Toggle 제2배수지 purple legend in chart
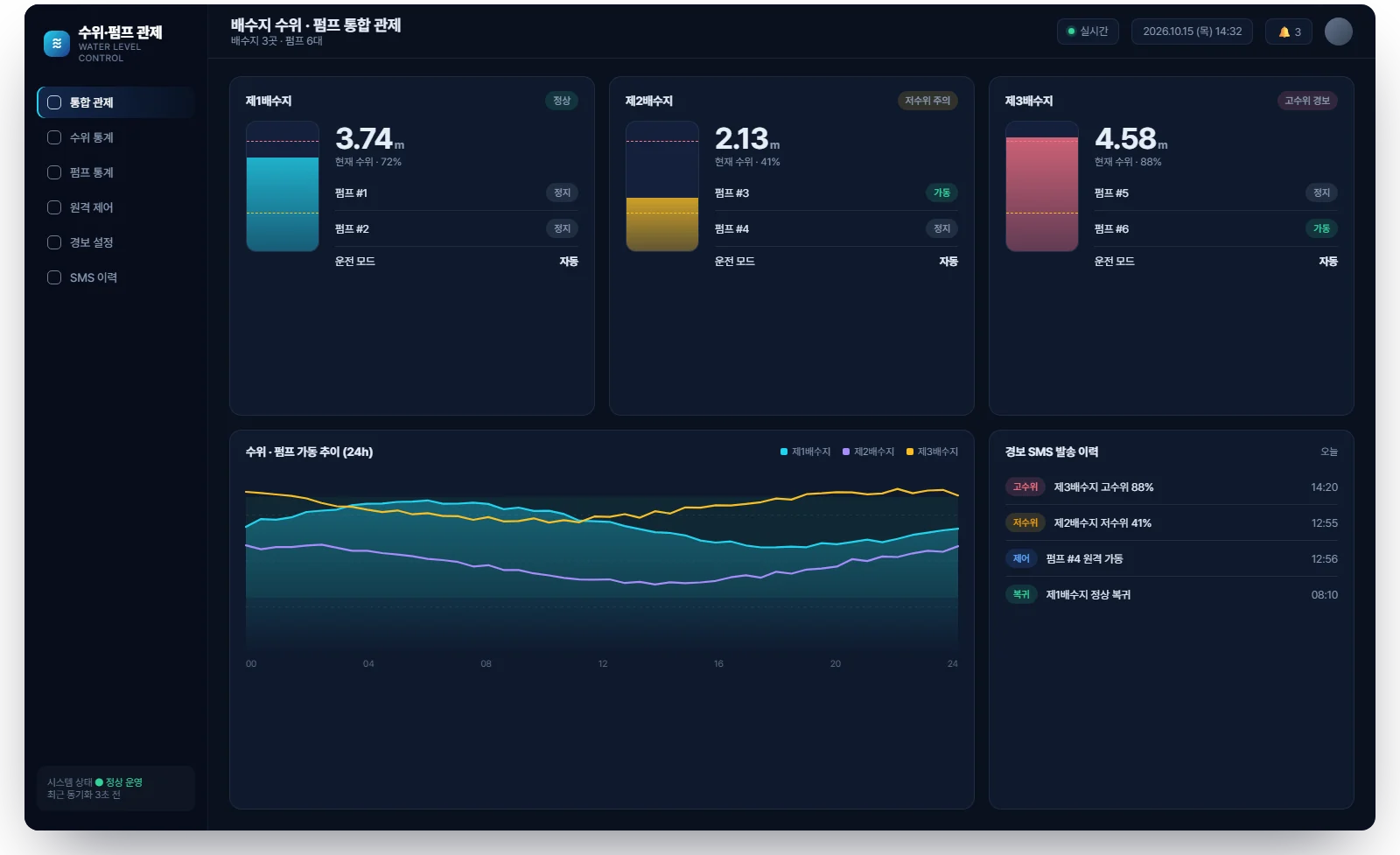This screenshot has width=1400, height=855. coord(868,452)
